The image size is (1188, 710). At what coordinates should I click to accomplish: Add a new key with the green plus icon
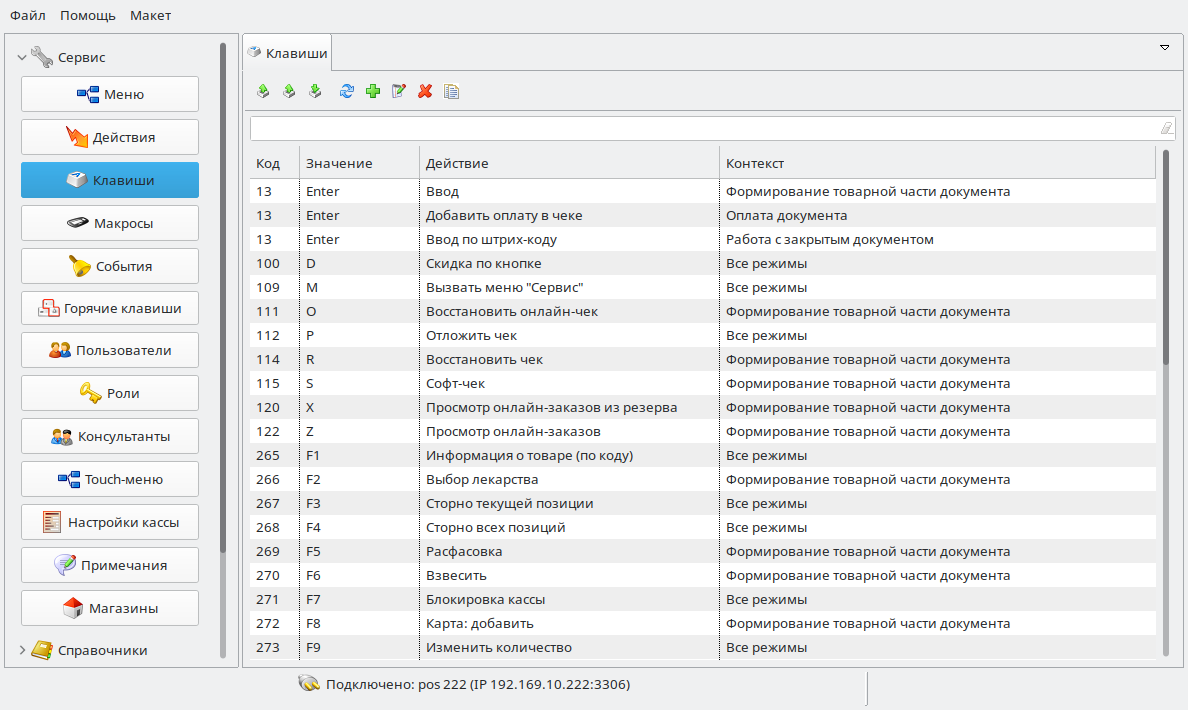[x=373, y=92]
